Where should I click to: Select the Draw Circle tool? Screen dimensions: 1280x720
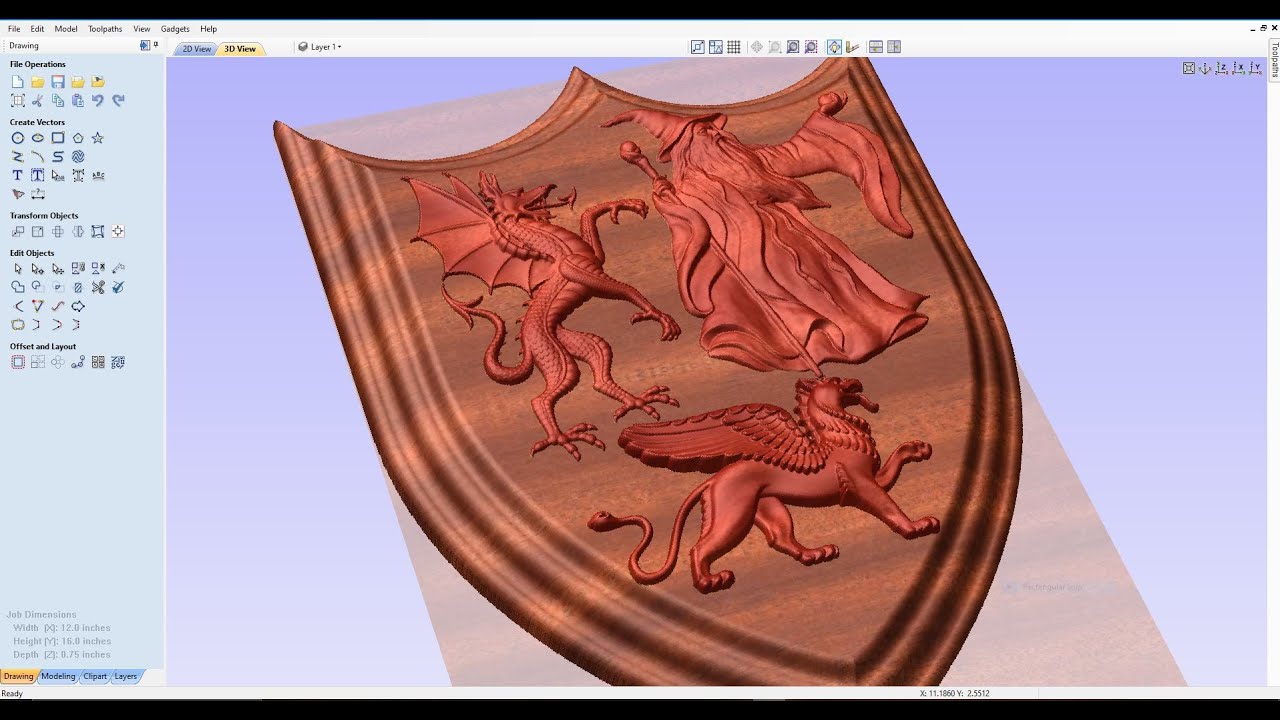point(18,138)
